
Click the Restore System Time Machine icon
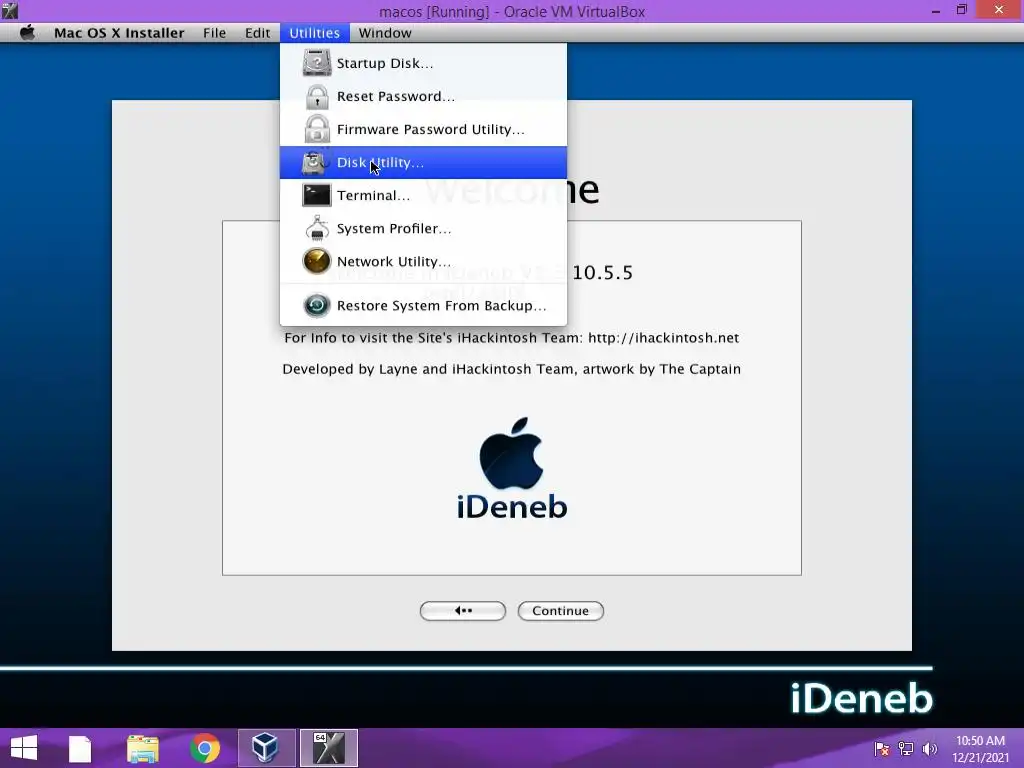pos(317,306)
